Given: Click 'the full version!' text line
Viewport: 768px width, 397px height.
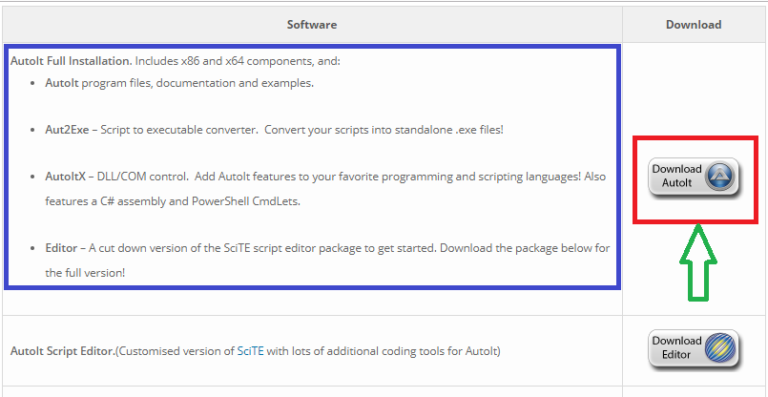Looking at the screenshot, I should [x=85, y=273].
